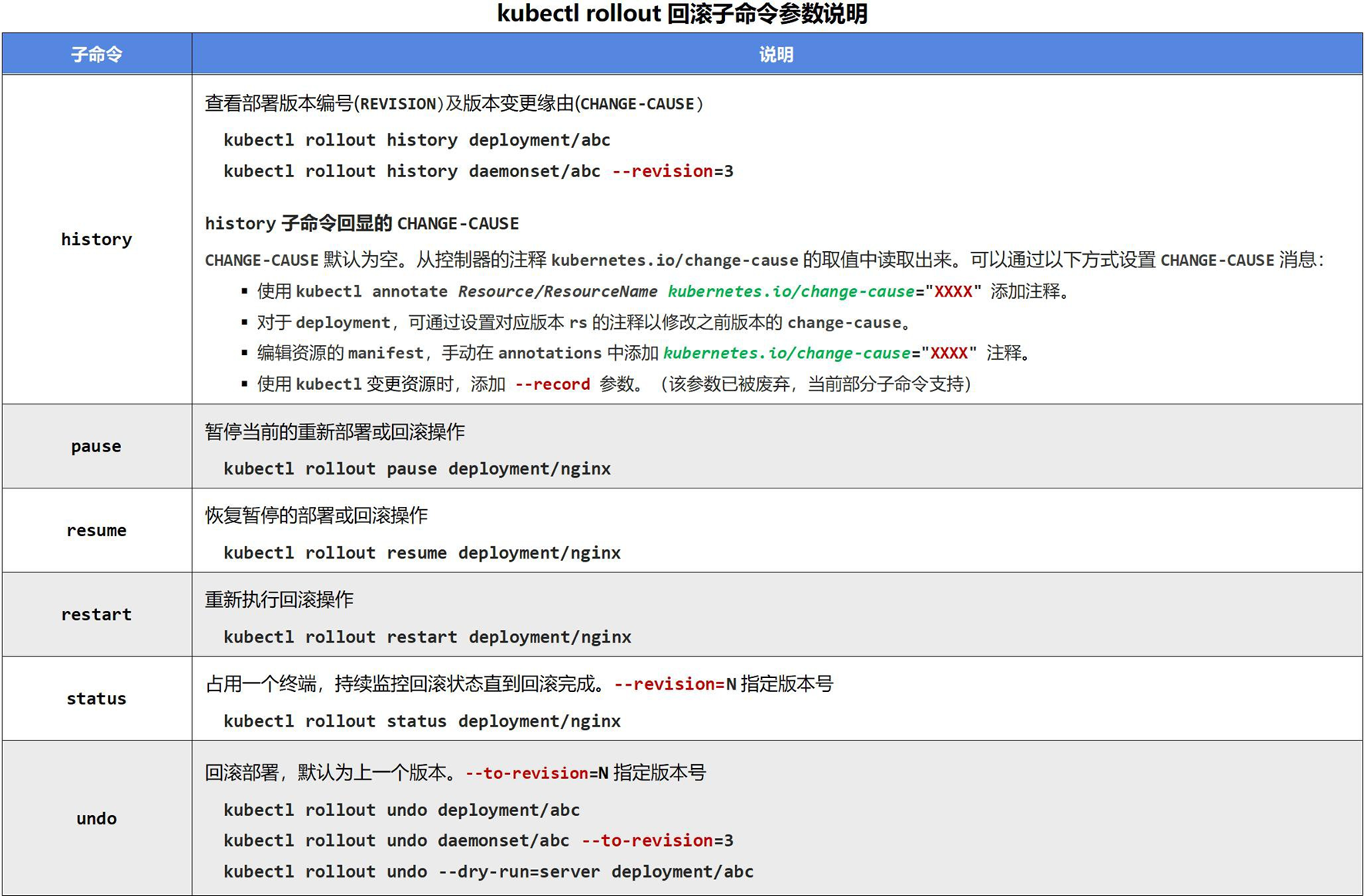The image size is (1365, 896).
Task: Select 'kubectl rollout pause deployment/nginx' command
Action: (x=417, y=468)
